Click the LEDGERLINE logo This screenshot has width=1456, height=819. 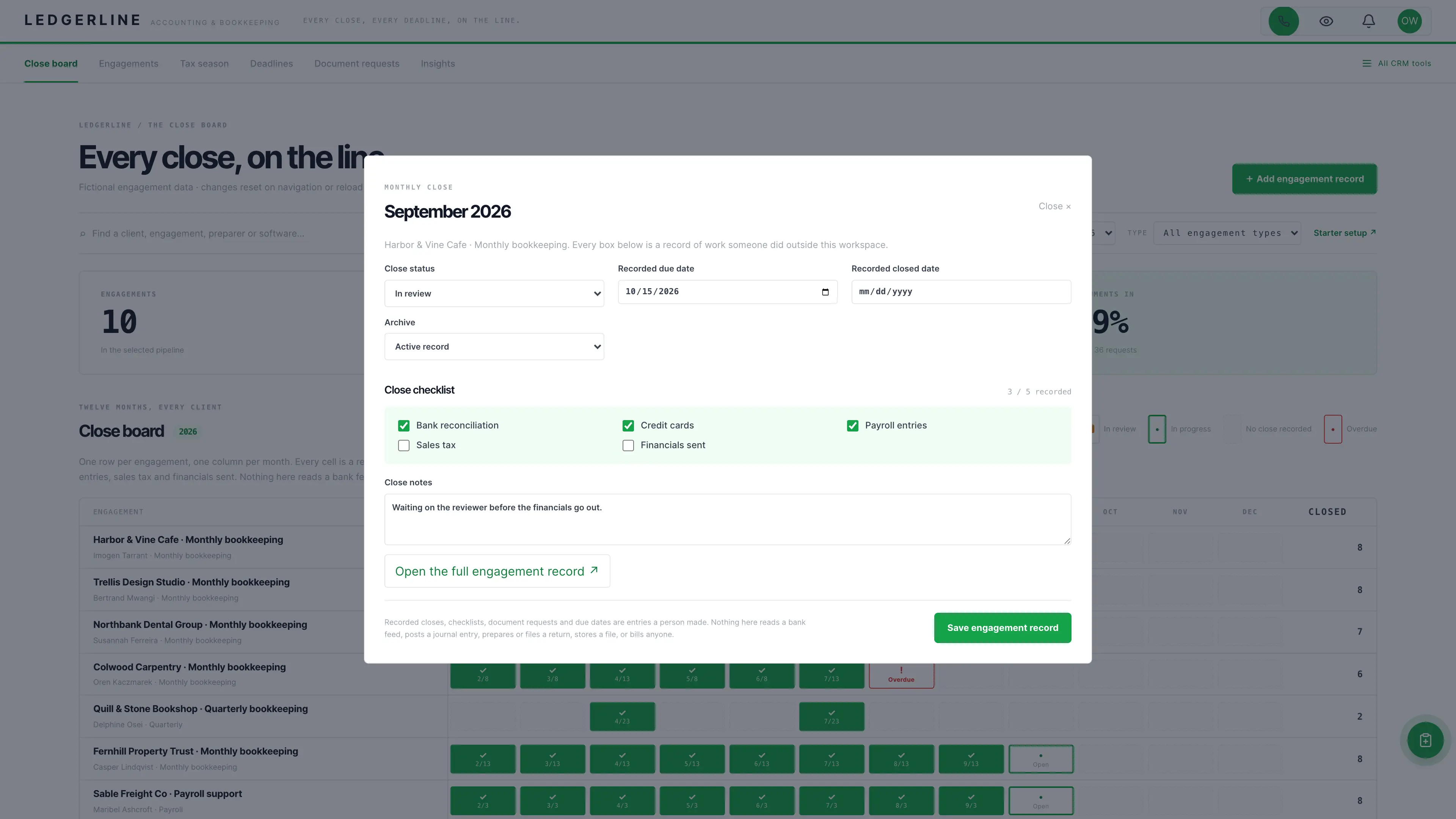click(x=83, y=20)
